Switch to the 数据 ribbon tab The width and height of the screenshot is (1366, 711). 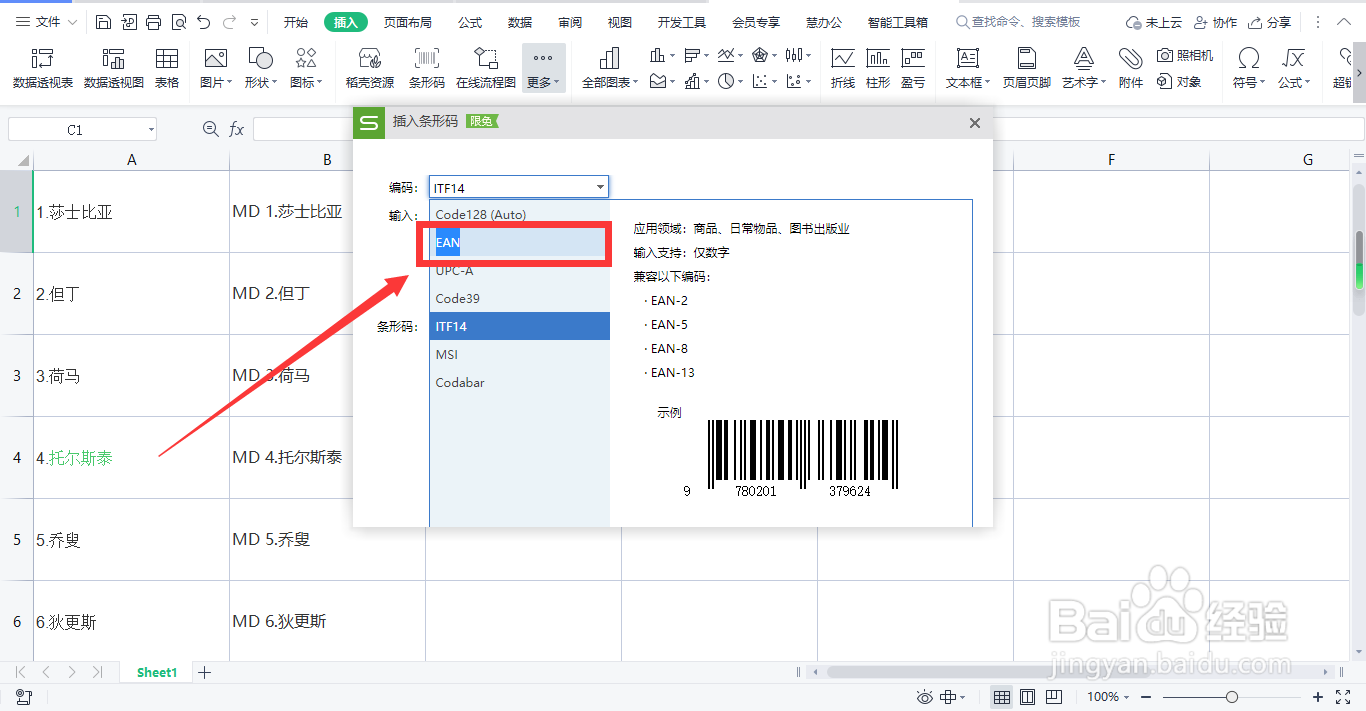(x=520, y=22)
